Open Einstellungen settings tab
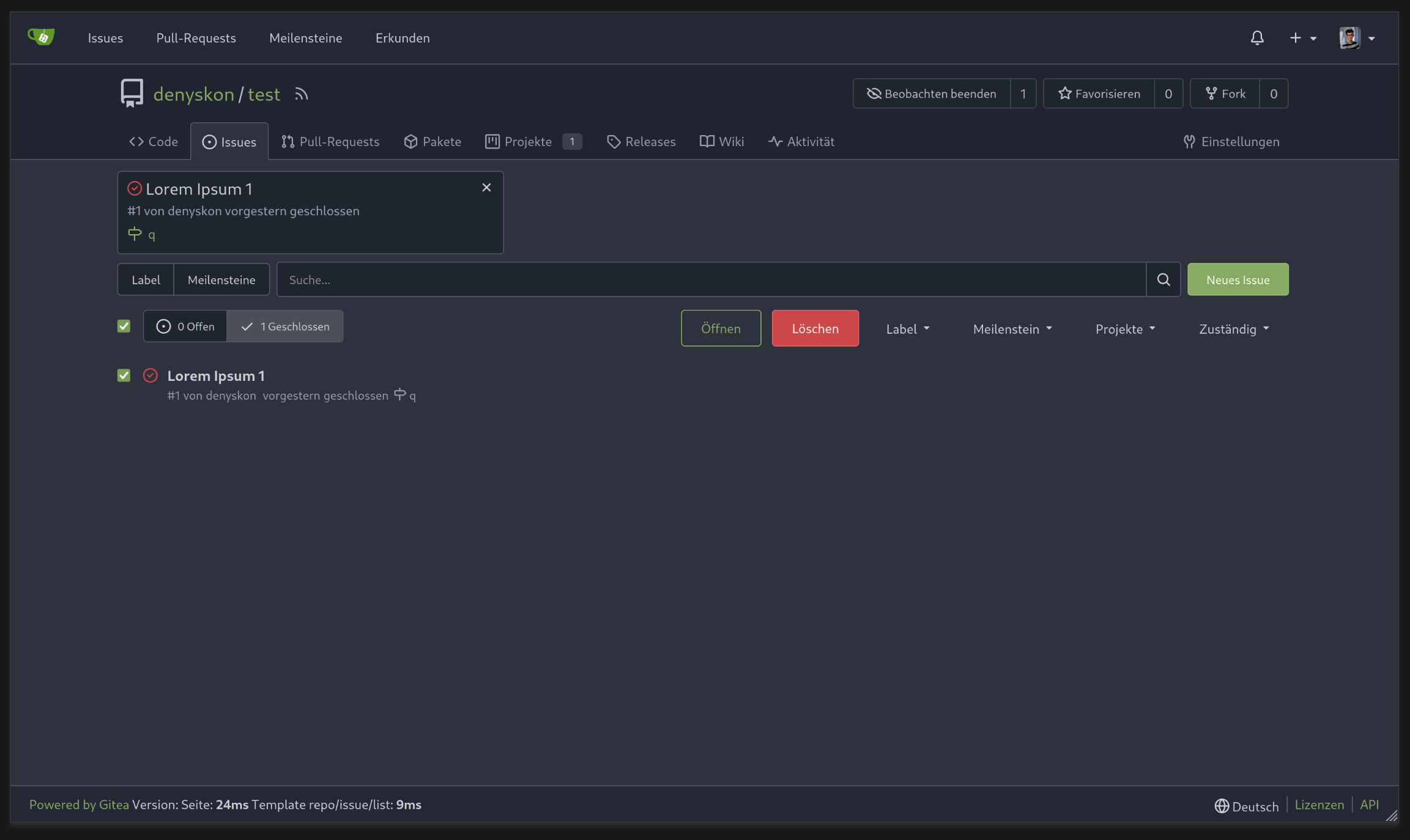Image resolution: width=1410 pixels, height=840 pixels. 1231,141
